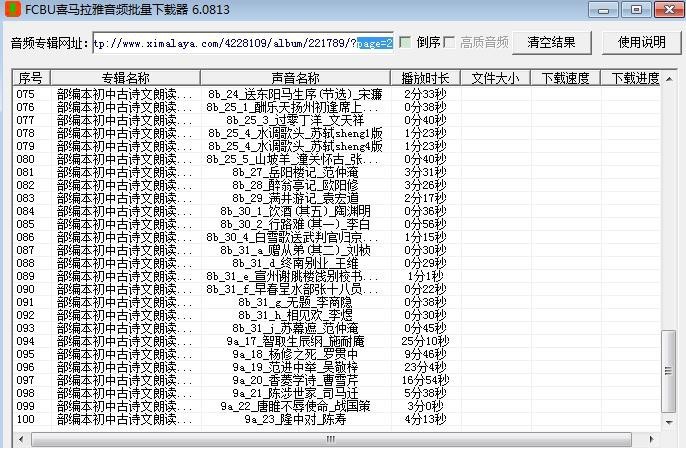Image resolution: width=686 pixels, height=471 pixels.
Task: Click the 清空结果 button
Action: click(x=552, y=42)
